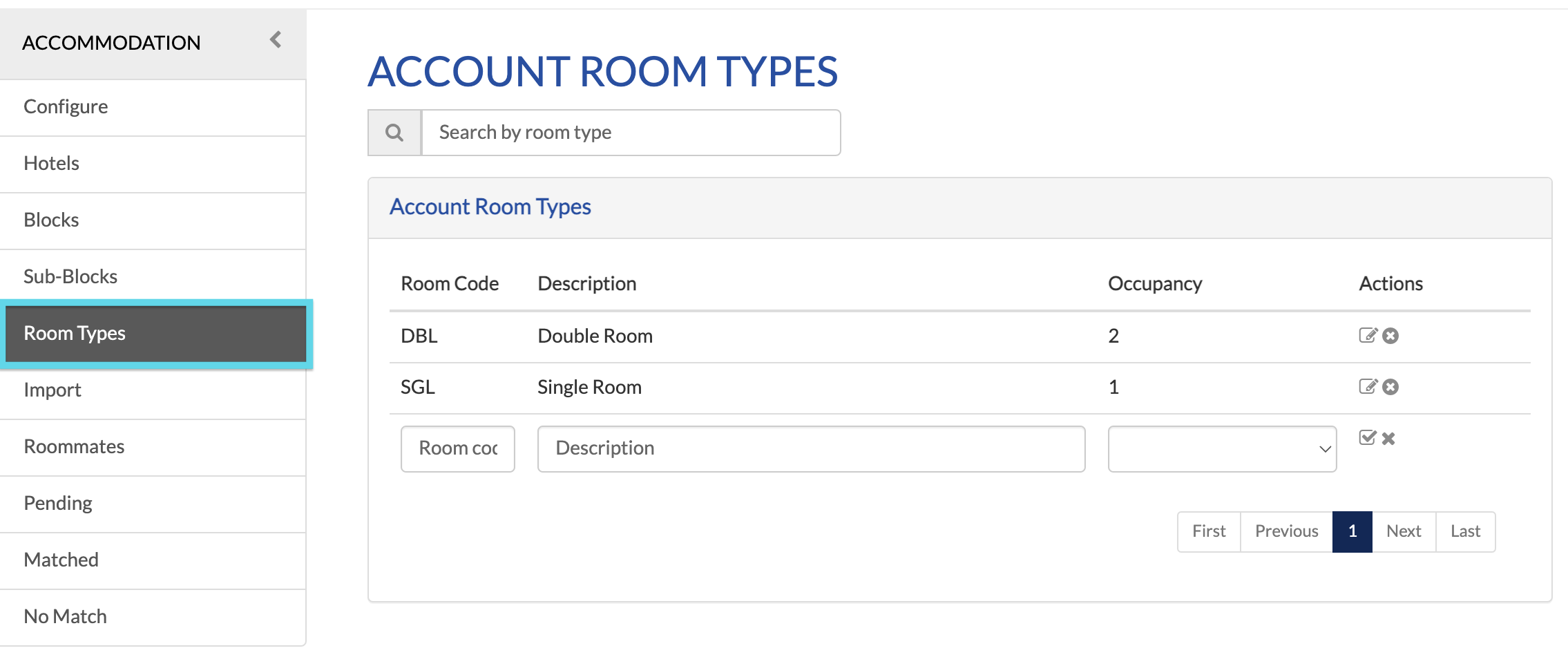Click the DBL room code cell
The width and height of the screenshot is (1568, 666).
coord(419,336)
